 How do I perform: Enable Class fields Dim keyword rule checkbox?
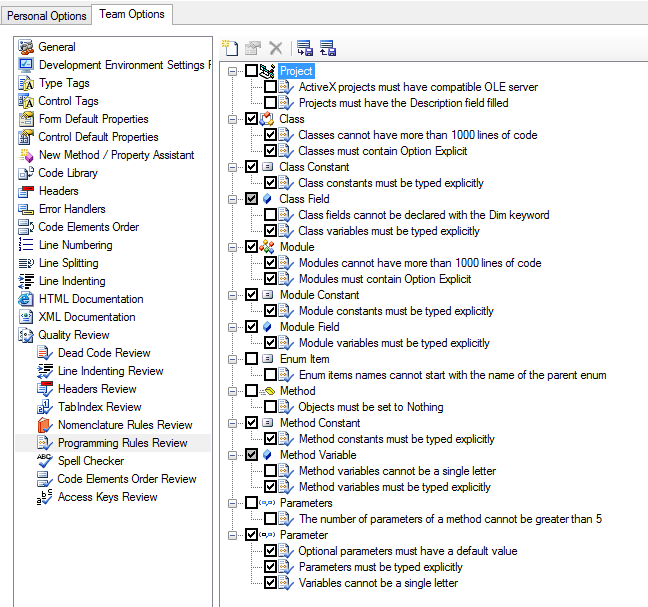coord(271,215)
